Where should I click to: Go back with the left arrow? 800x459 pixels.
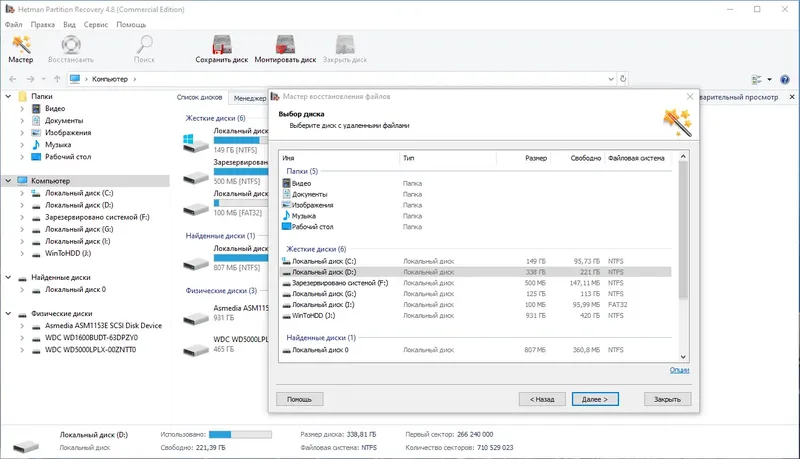click(13, 79)
